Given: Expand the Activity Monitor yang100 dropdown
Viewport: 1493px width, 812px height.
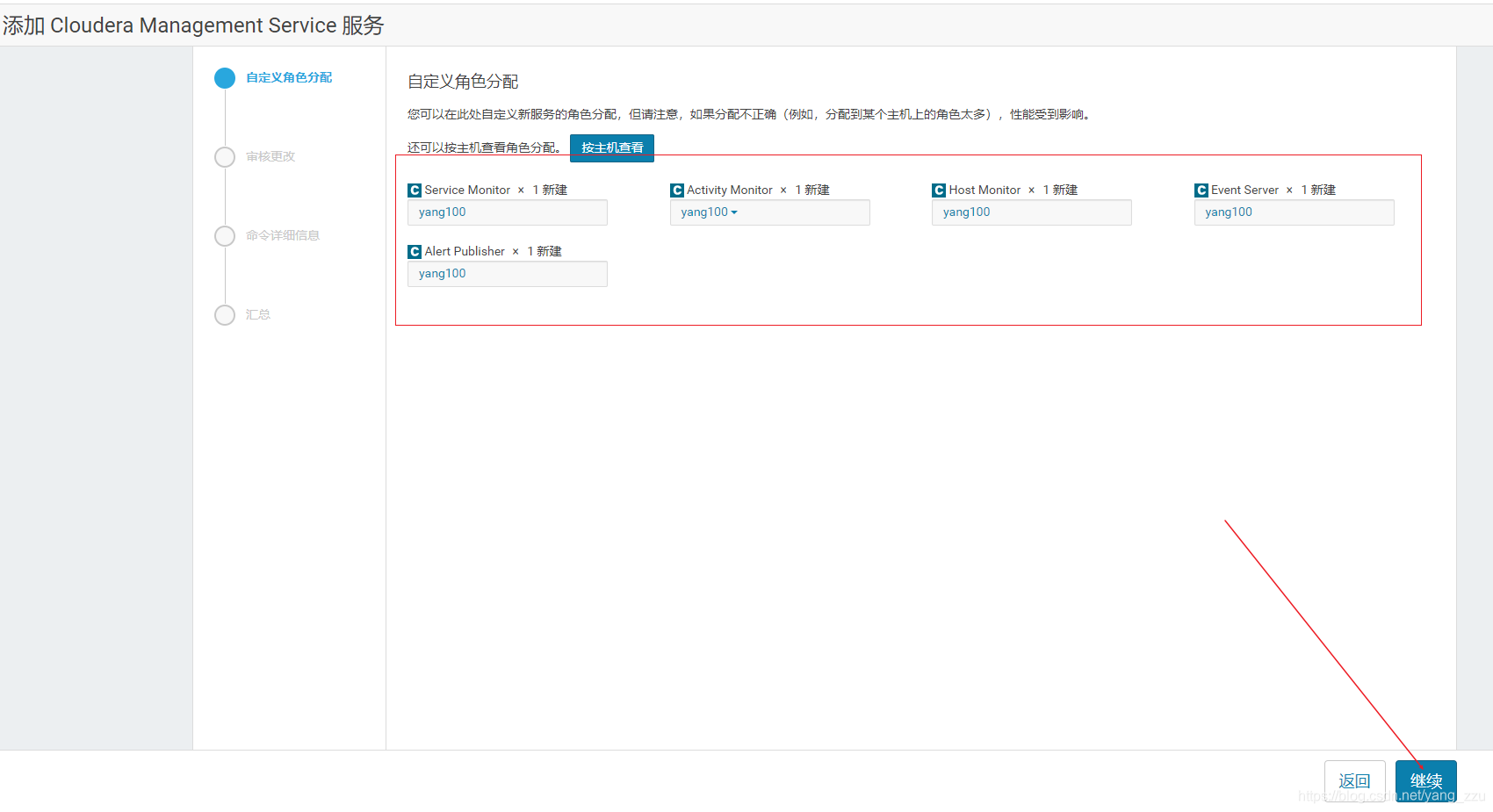Looking at the screenshot, I should pyautogui.click(x=770, y=212).
